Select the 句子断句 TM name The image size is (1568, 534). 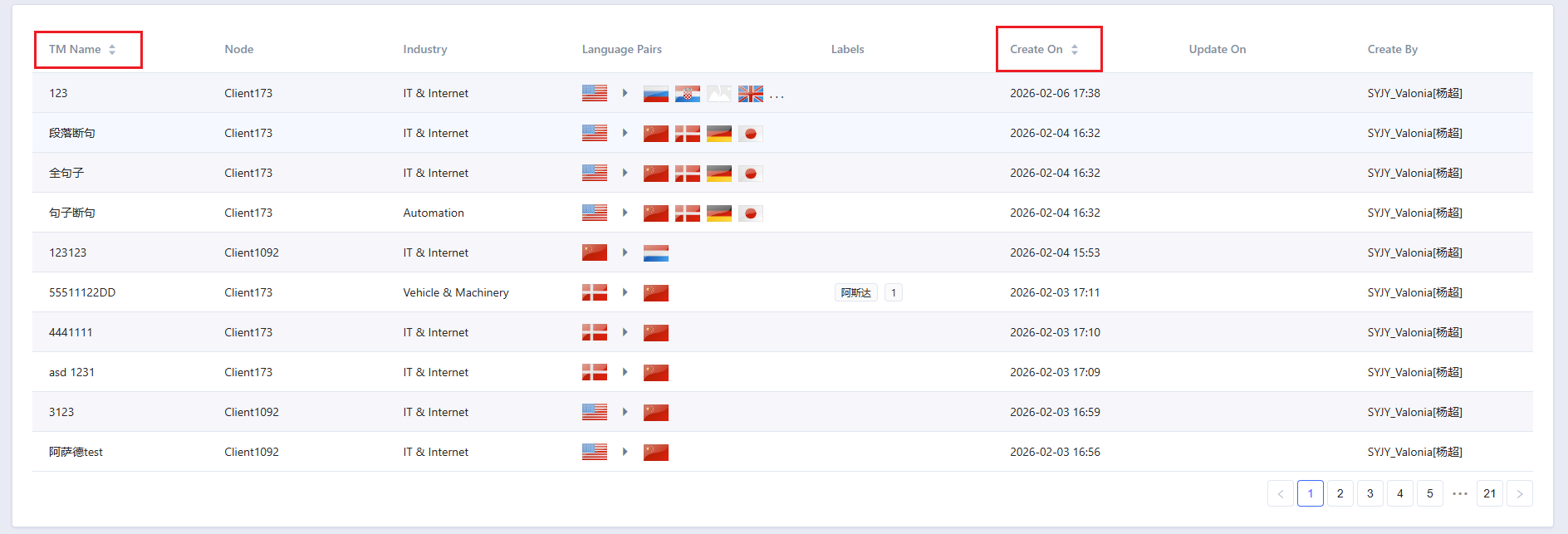[x=72, y=213]
